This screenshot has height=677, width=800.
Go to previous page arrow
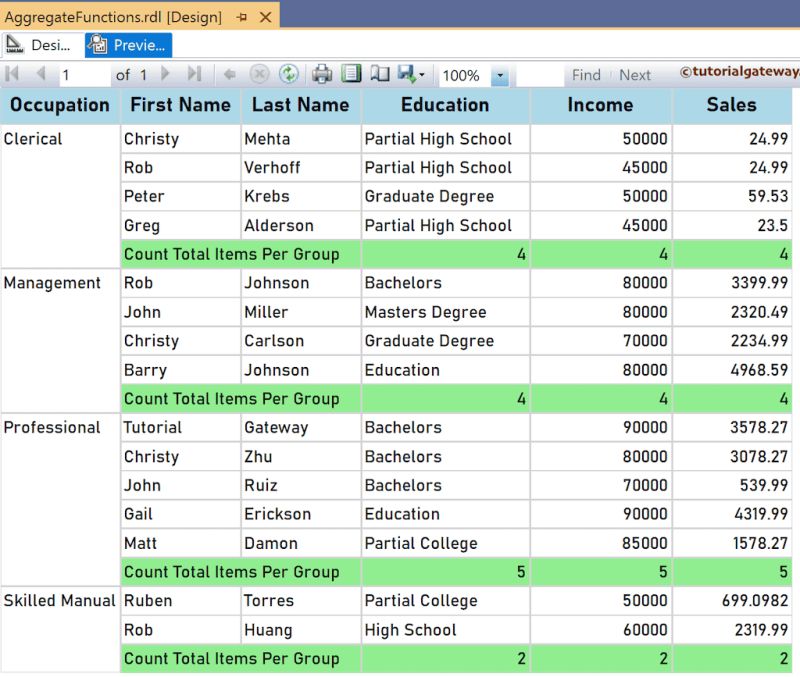click(x=41, y=74)
